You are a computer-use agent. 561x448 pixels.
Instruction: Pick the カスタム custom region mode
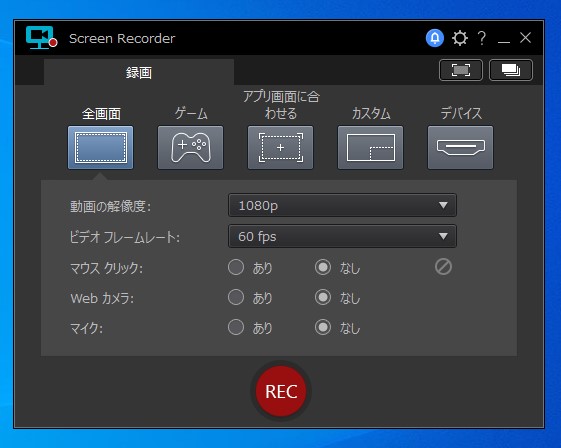pos(370,147)
